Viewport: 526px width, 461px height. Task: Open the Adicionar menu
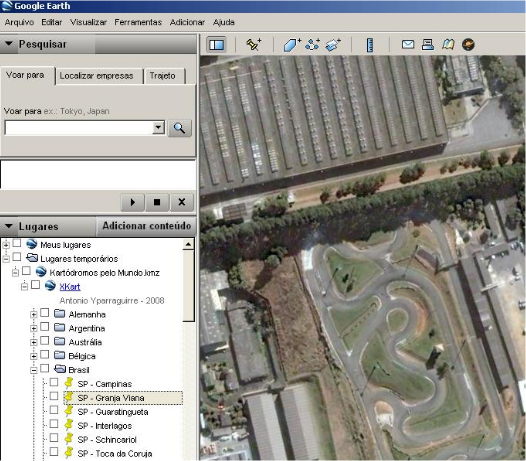(187, 22)
